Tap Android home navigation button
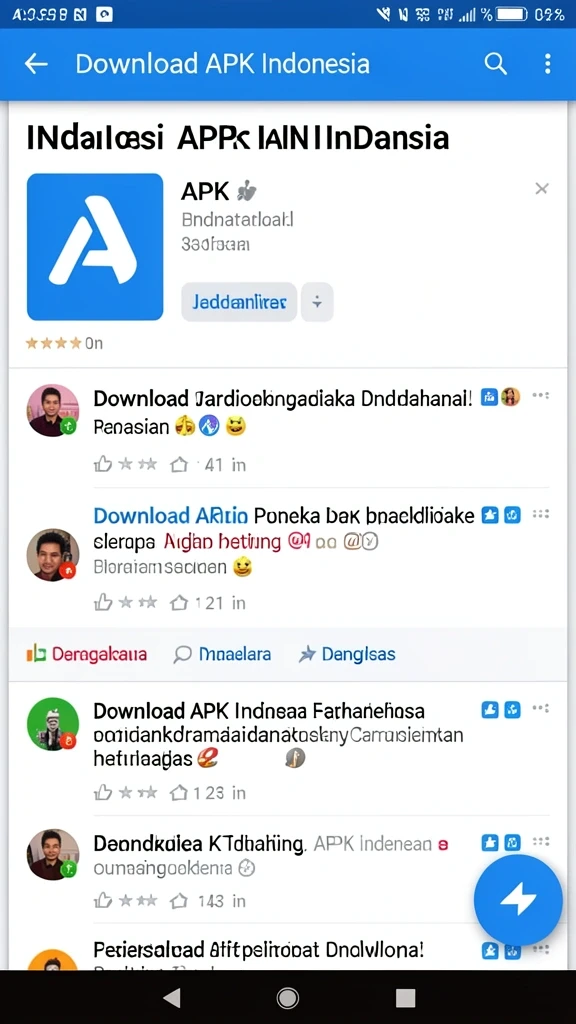The image size is (576, 1024). (x=287, y=997)
